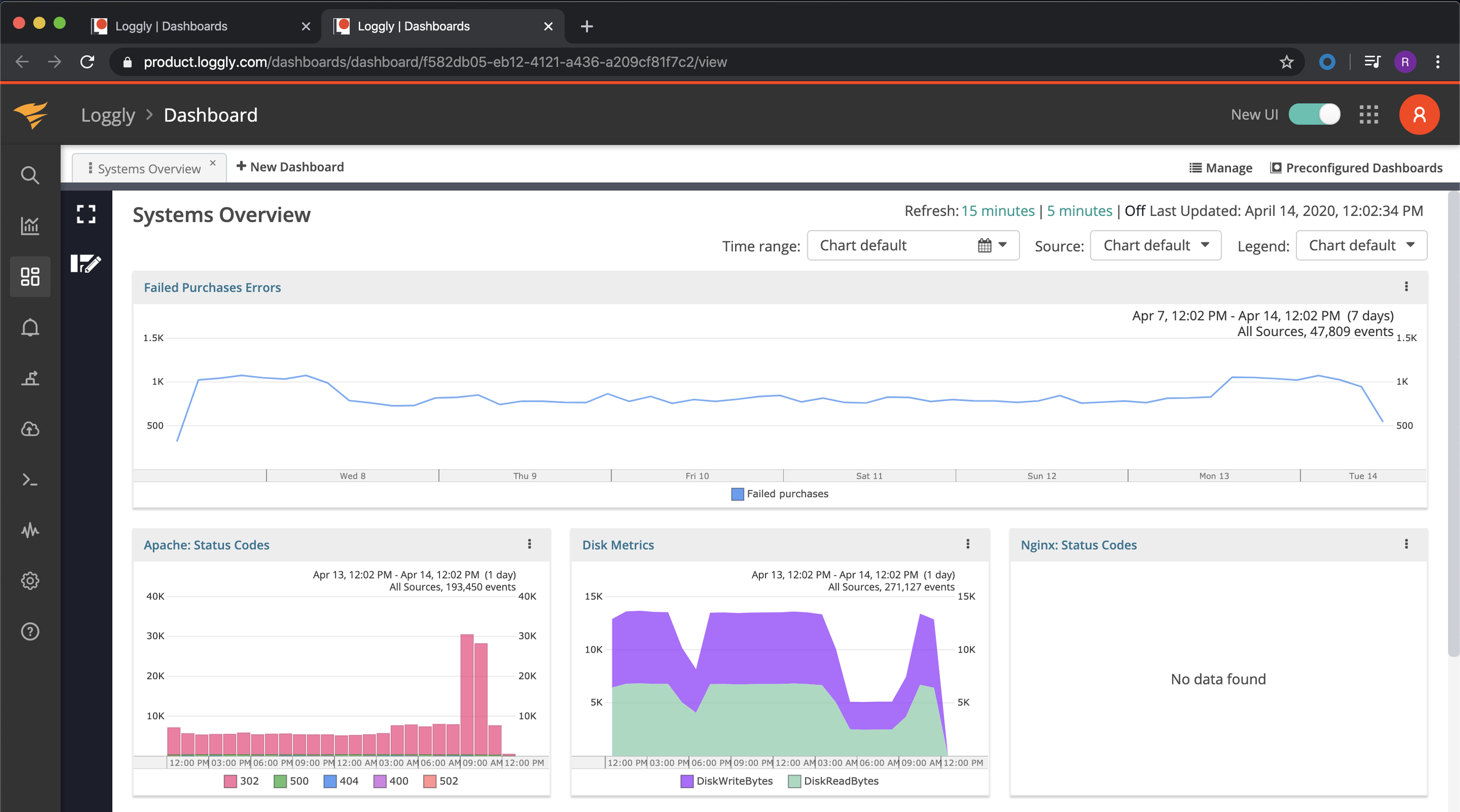Click the edit dashboard pencil icon
The width and height of the screenshot is (1460, 812).
86,263
